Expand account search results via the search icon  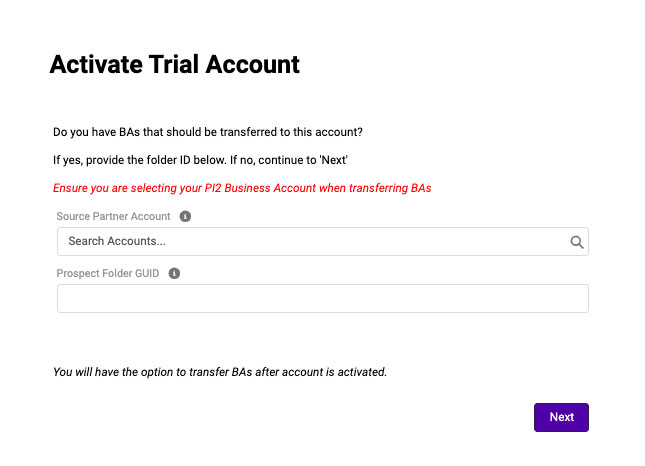[x=576, y=241]
